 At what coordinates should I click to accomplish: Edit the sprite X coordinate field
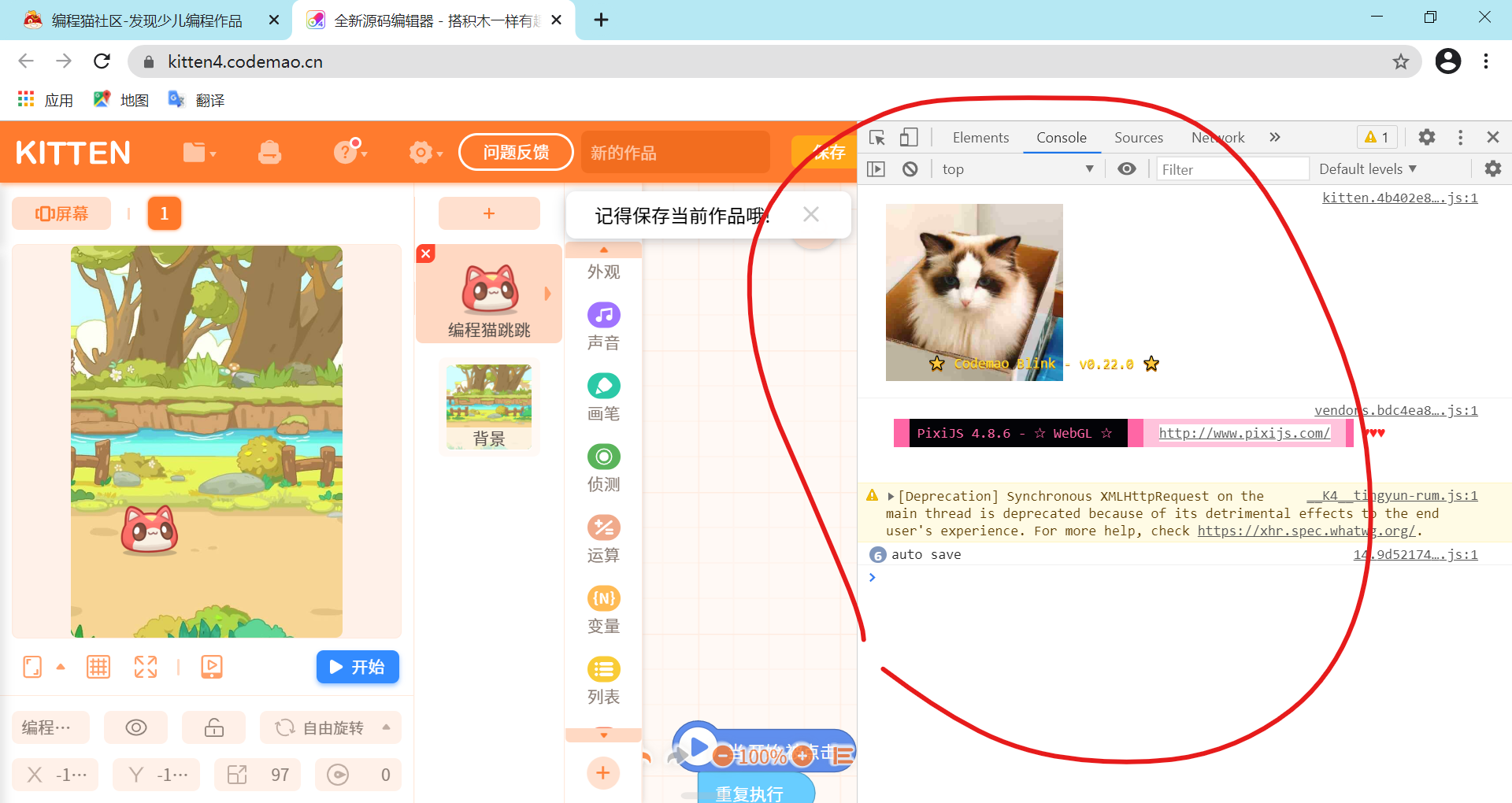(x=55, y=775)
